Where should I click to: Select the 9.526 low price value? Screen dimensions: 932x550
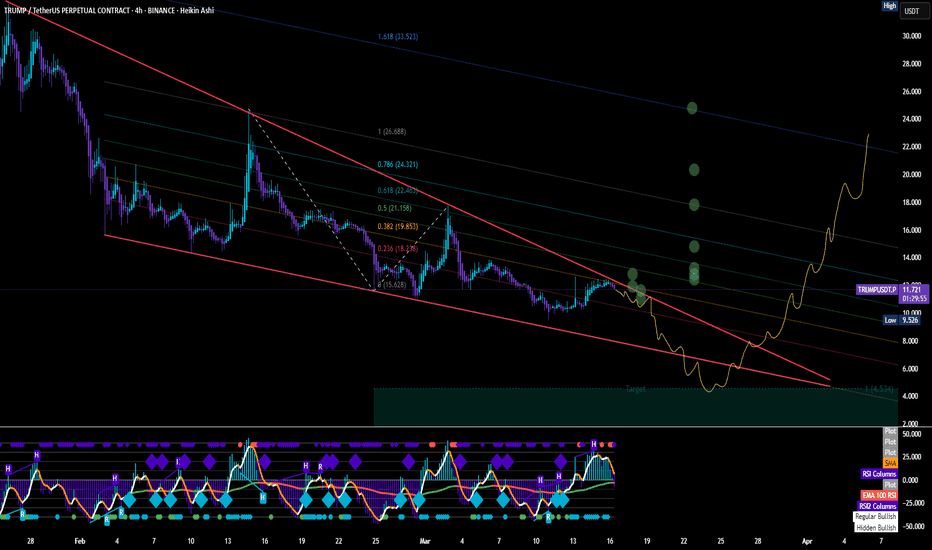click(910, 320)
